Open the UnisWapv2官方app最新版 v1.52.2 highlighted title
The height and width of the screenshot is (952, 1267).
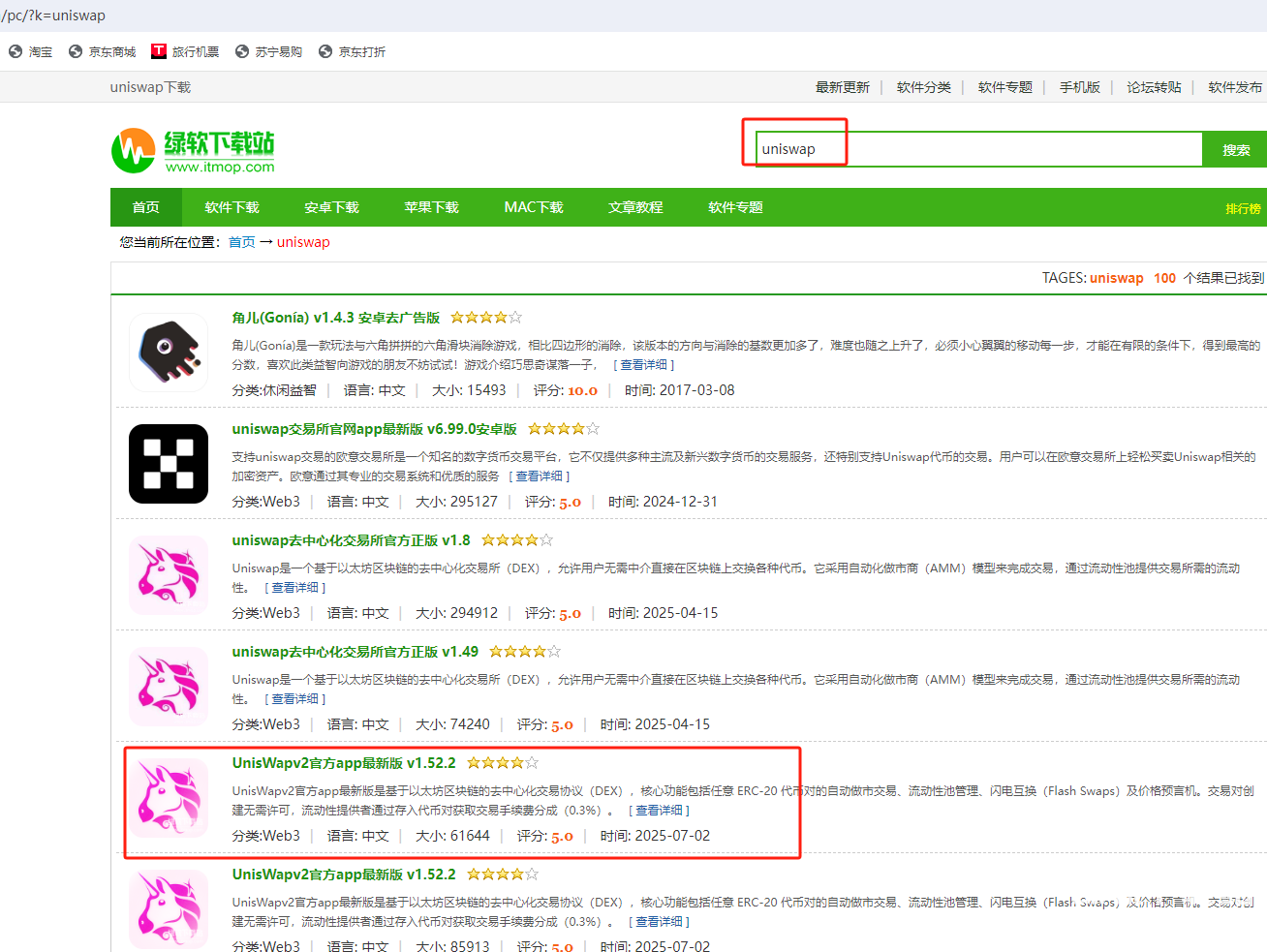tap(344, 763)
